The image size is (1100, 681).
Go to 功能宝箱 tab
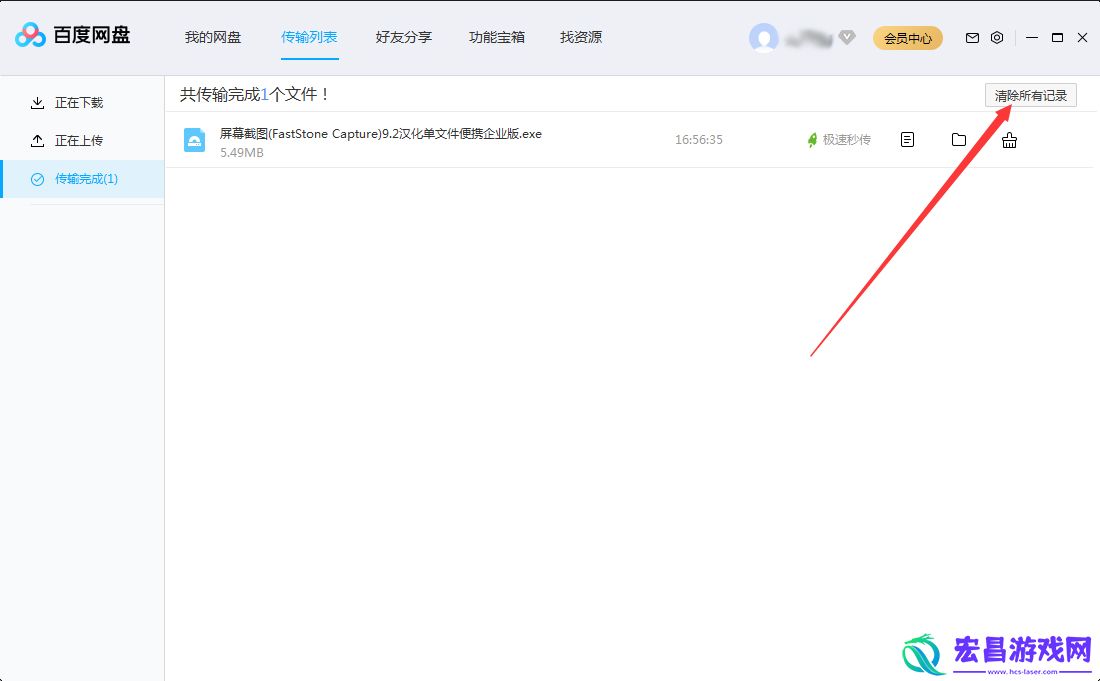pos(497,37)
